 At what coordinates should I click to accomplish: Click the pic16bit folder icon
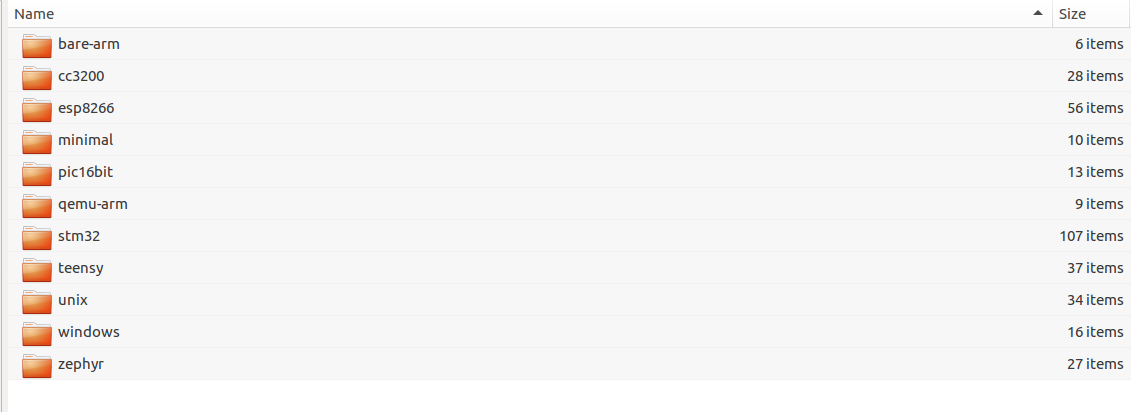point(36,173)
